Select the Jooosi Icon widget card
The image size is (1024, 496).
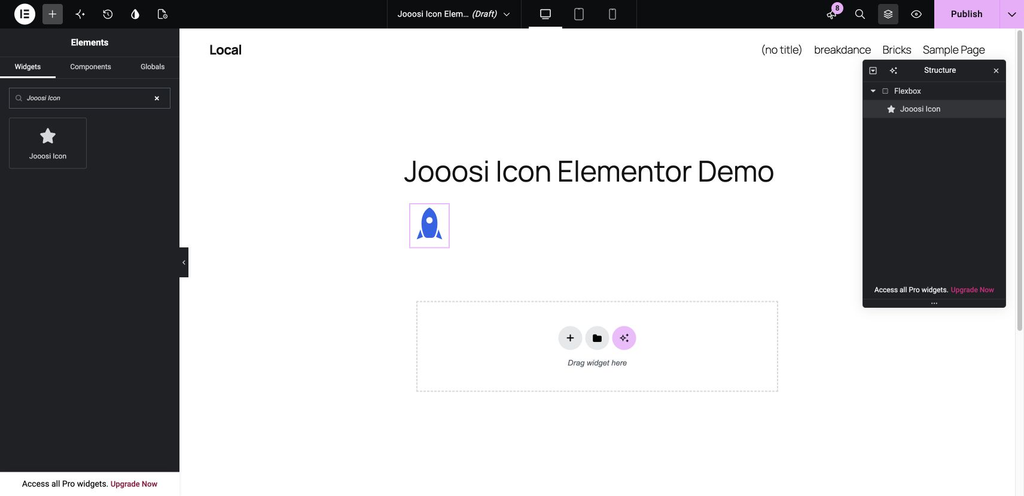tap(48, 143)
